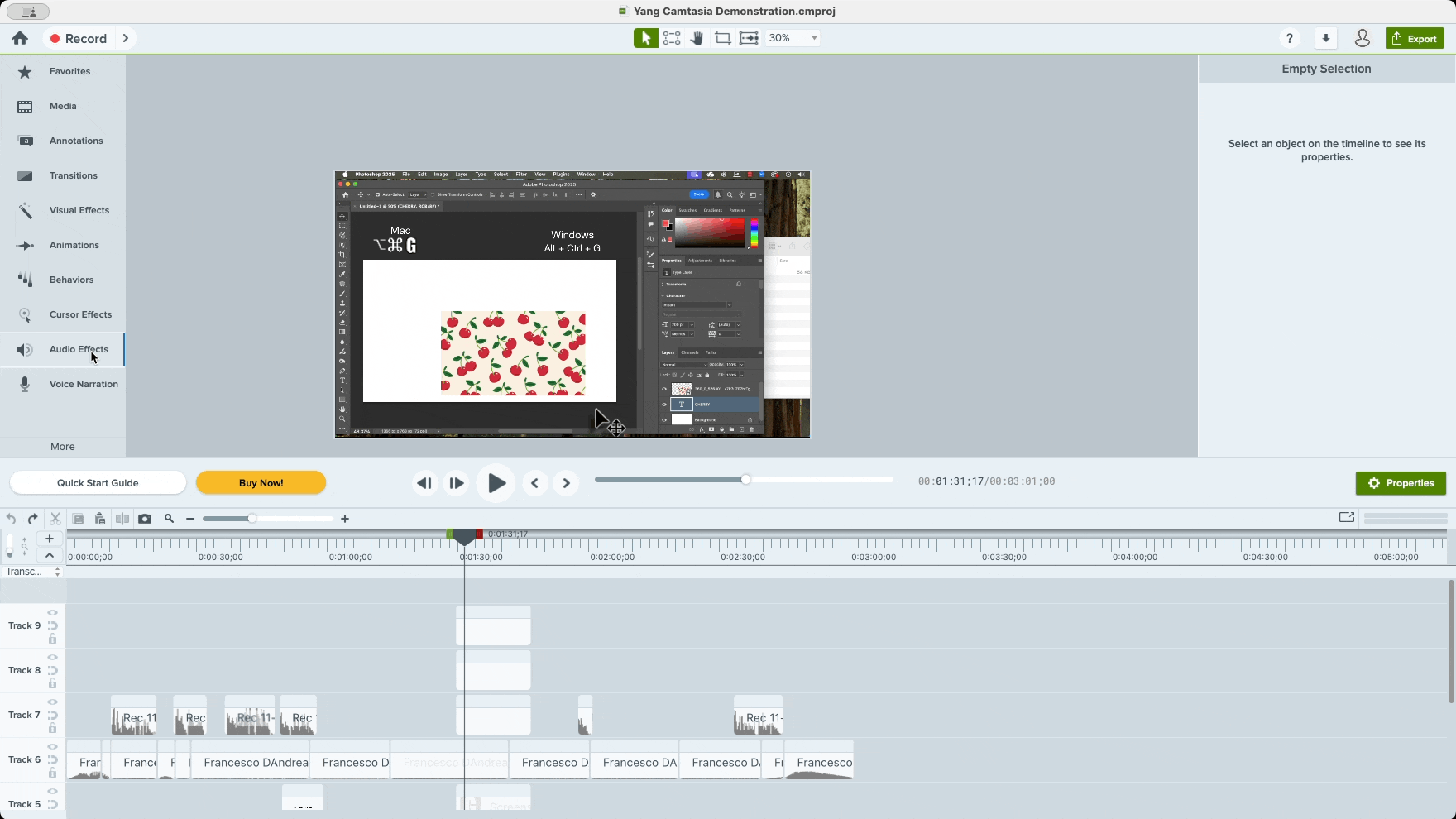The height and width of the screenshot is (819, 1456).
Task: Open the user account profile icon
Action: pyautogui.click(x=1362, y=38)
